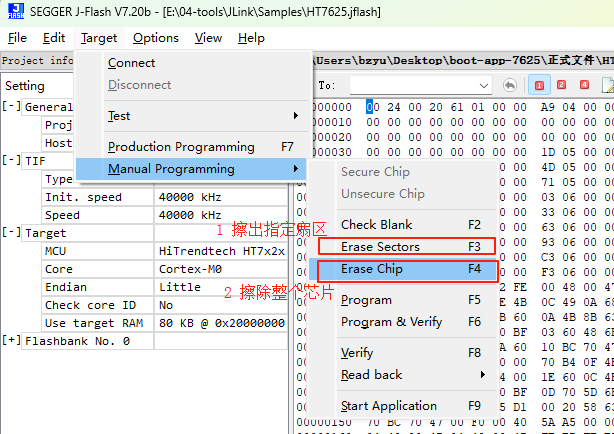Choose Check Blank F2

tap(403, 224)
